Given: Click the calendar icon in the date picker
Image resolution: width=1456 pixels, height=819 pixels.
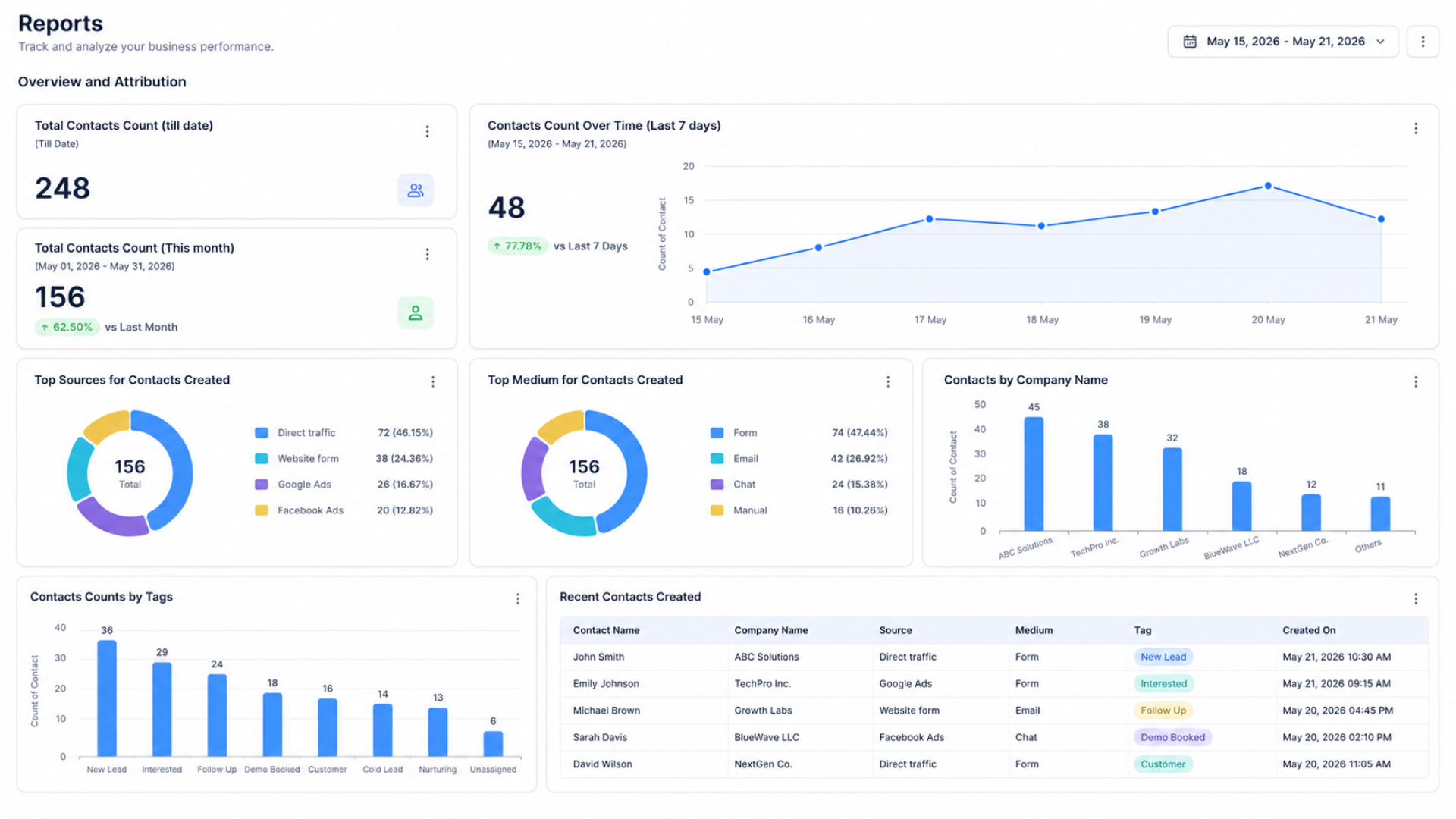Looking at the screenshot, I should (x=1190, y=42).
